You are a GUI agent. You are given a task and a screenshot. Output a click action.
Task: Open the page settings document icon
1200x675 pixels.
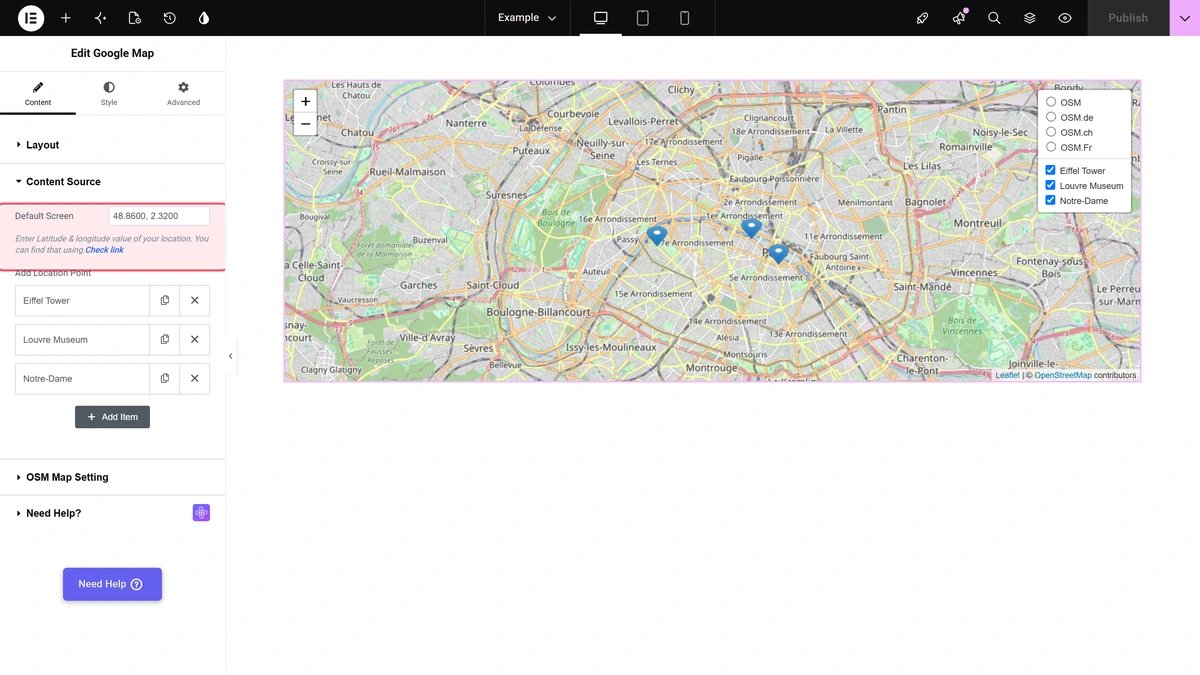(135, 18)
